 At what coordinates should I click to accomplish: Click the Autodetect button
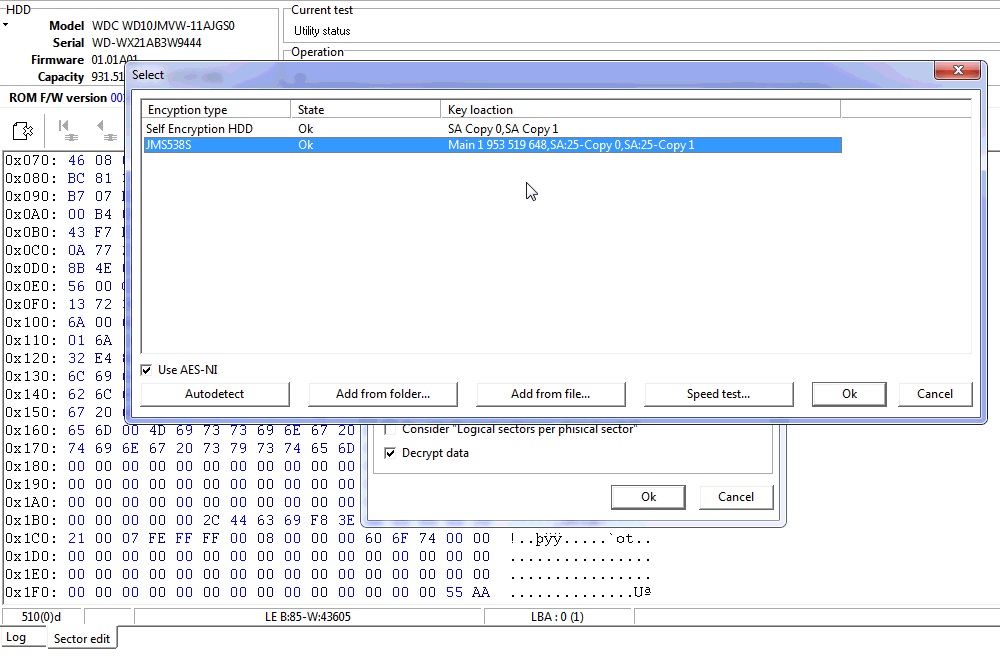(215, 394)
